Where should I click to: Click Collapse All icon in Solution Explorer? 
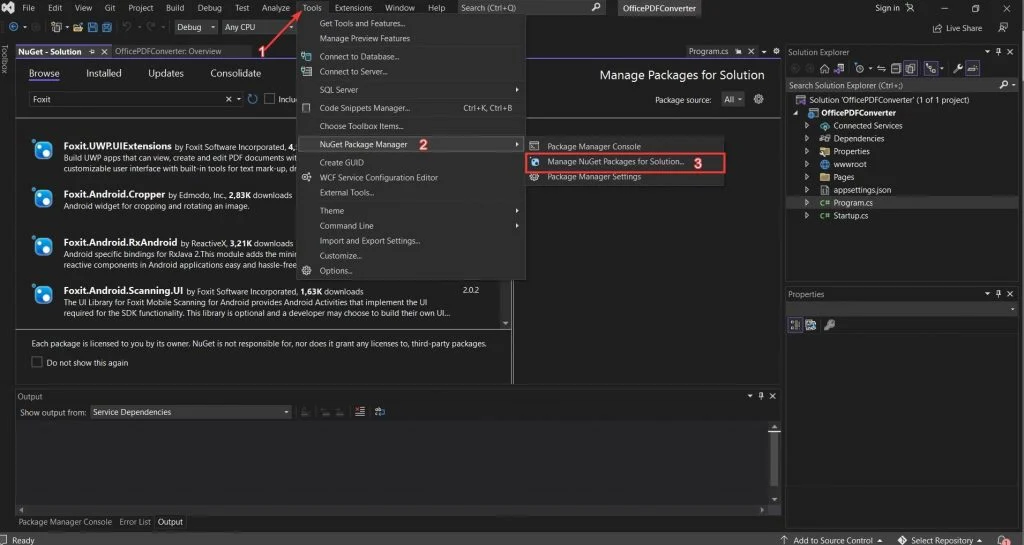(x=896, y=69)
